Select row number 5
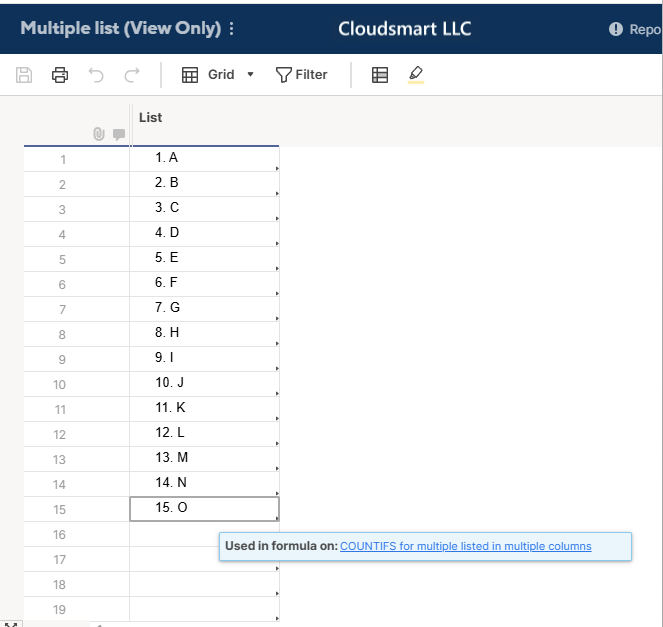The height and width of the screenshot is (627, 663). 63,260
